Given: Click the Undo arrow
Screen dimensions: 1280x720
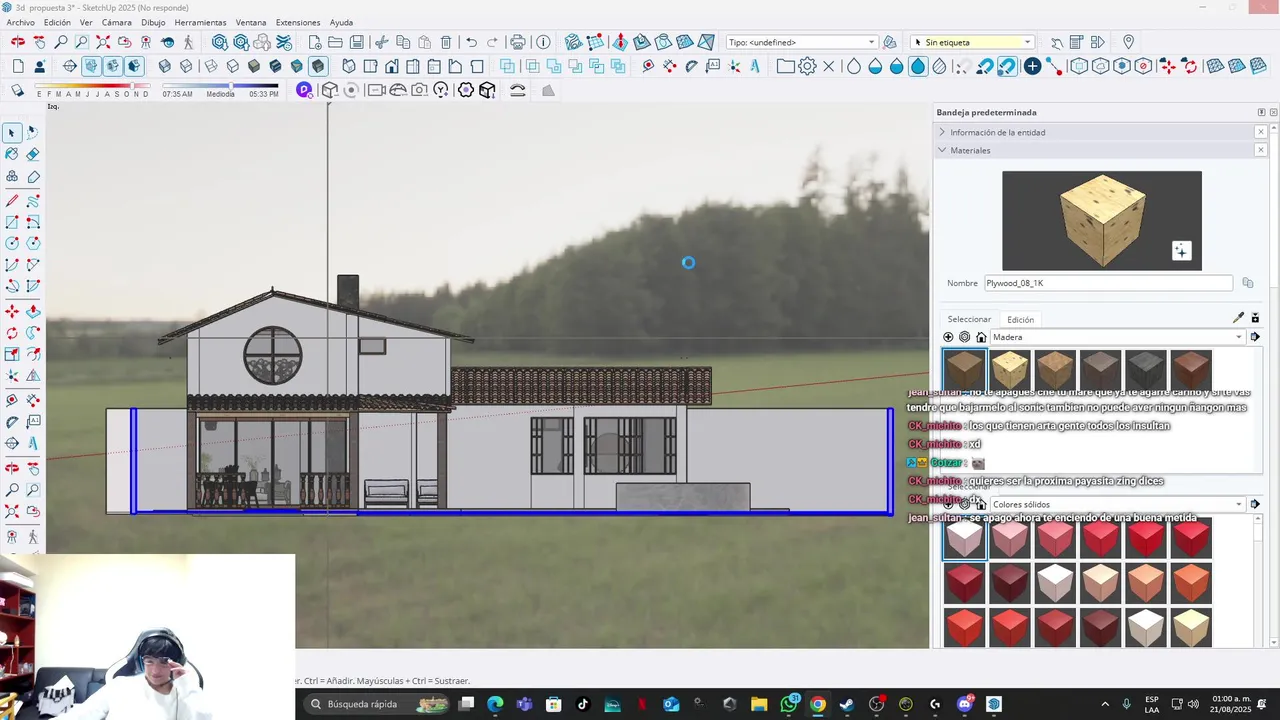Looking at the screenshot, I should 471,42.
